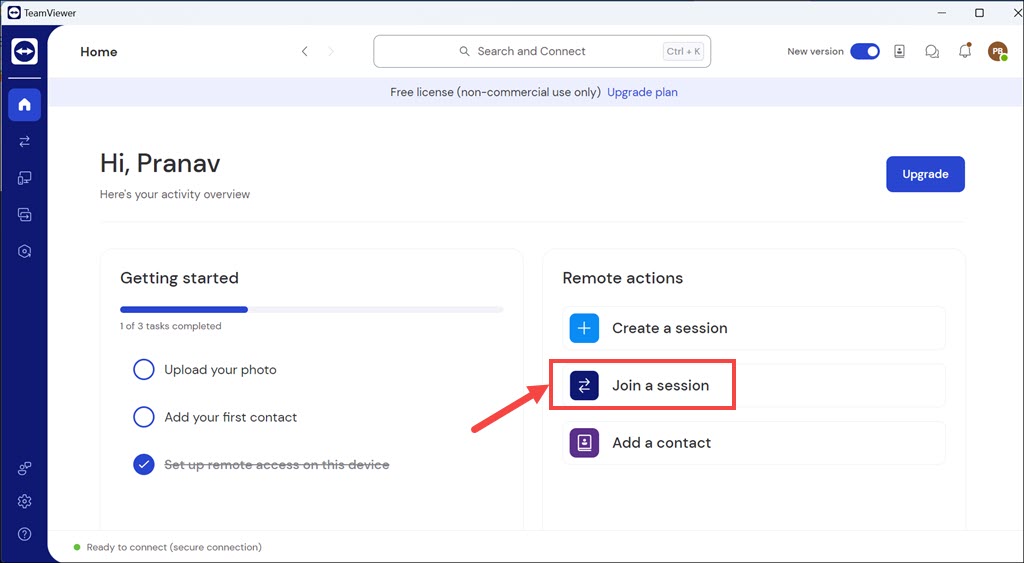The width and height of the screenshot is (1024, 563).
Task: Check the Add your first contact circle
Action: (144, 417)
